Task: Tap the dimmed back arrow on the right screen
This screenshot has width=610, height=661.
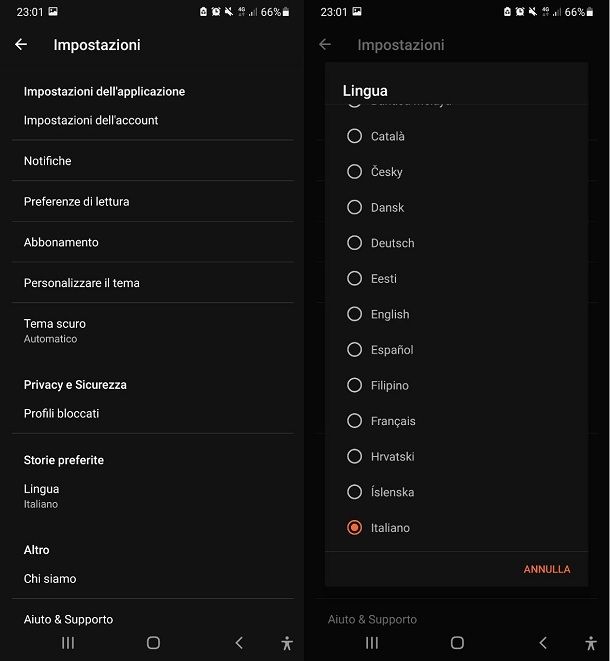Action: 325,44
